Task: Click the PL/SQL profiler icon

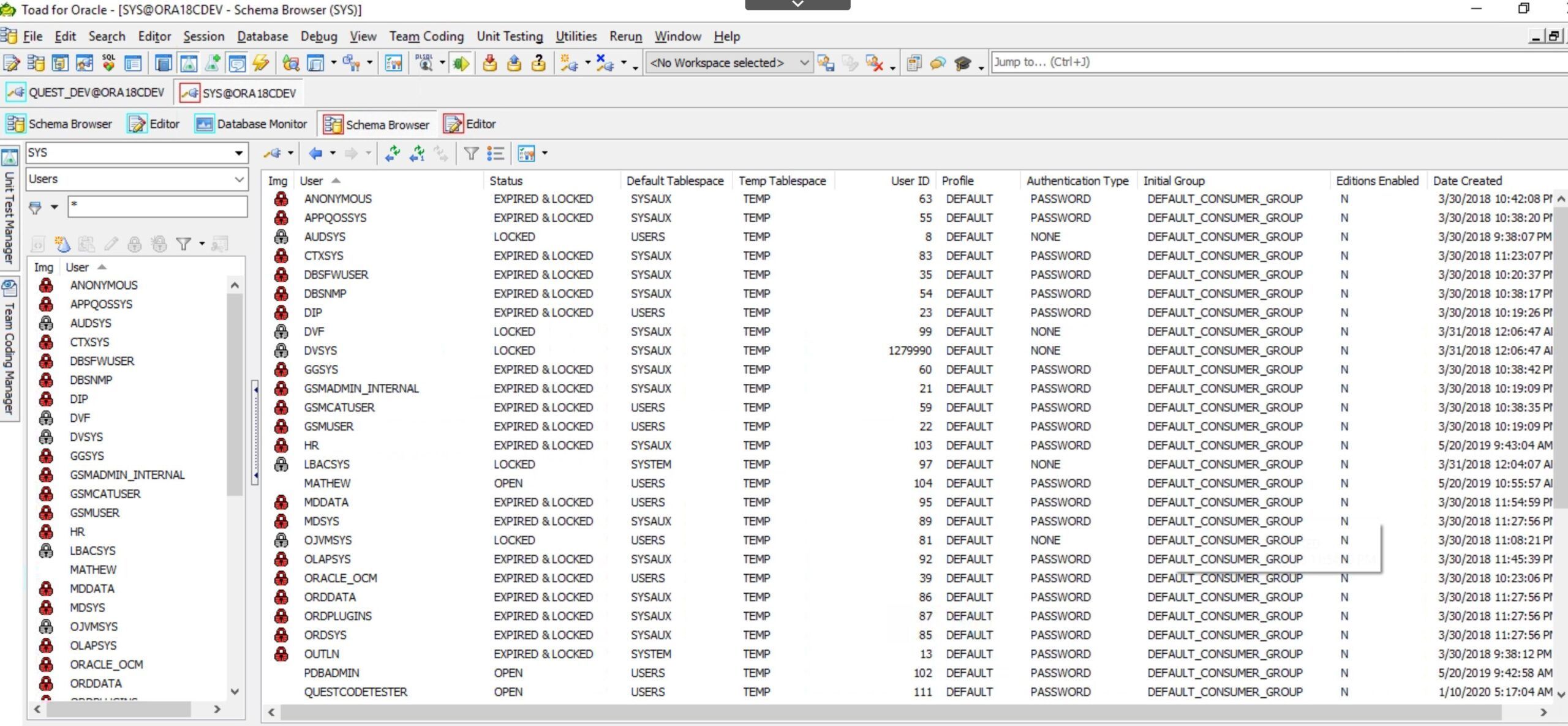Action: coord(424,63)
